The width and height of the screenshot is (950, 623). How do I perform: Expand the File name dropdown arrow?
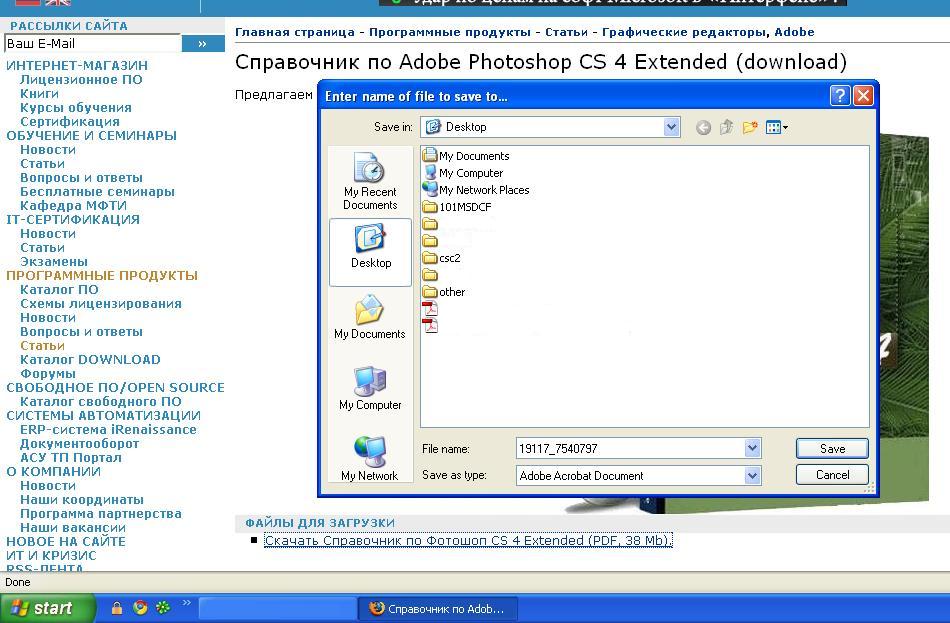[x=752, y=448]
